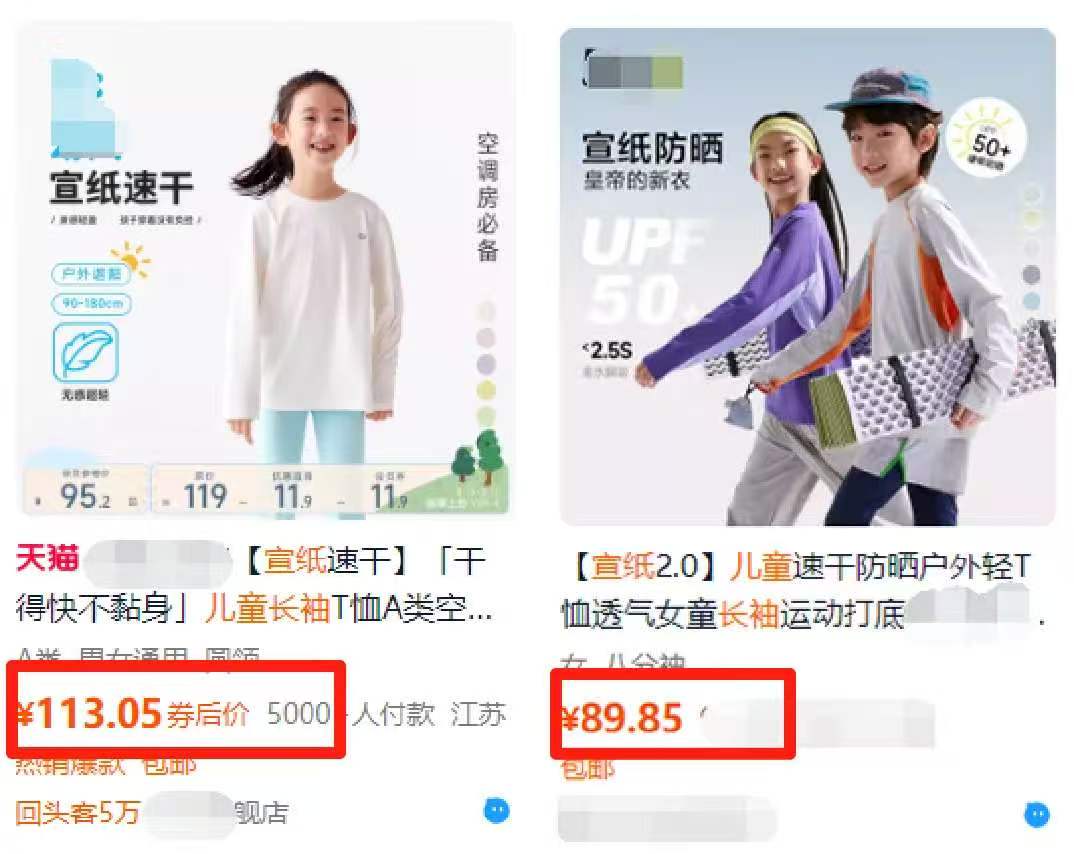Click the feather 无感舒肤 icon

[86, 353]
